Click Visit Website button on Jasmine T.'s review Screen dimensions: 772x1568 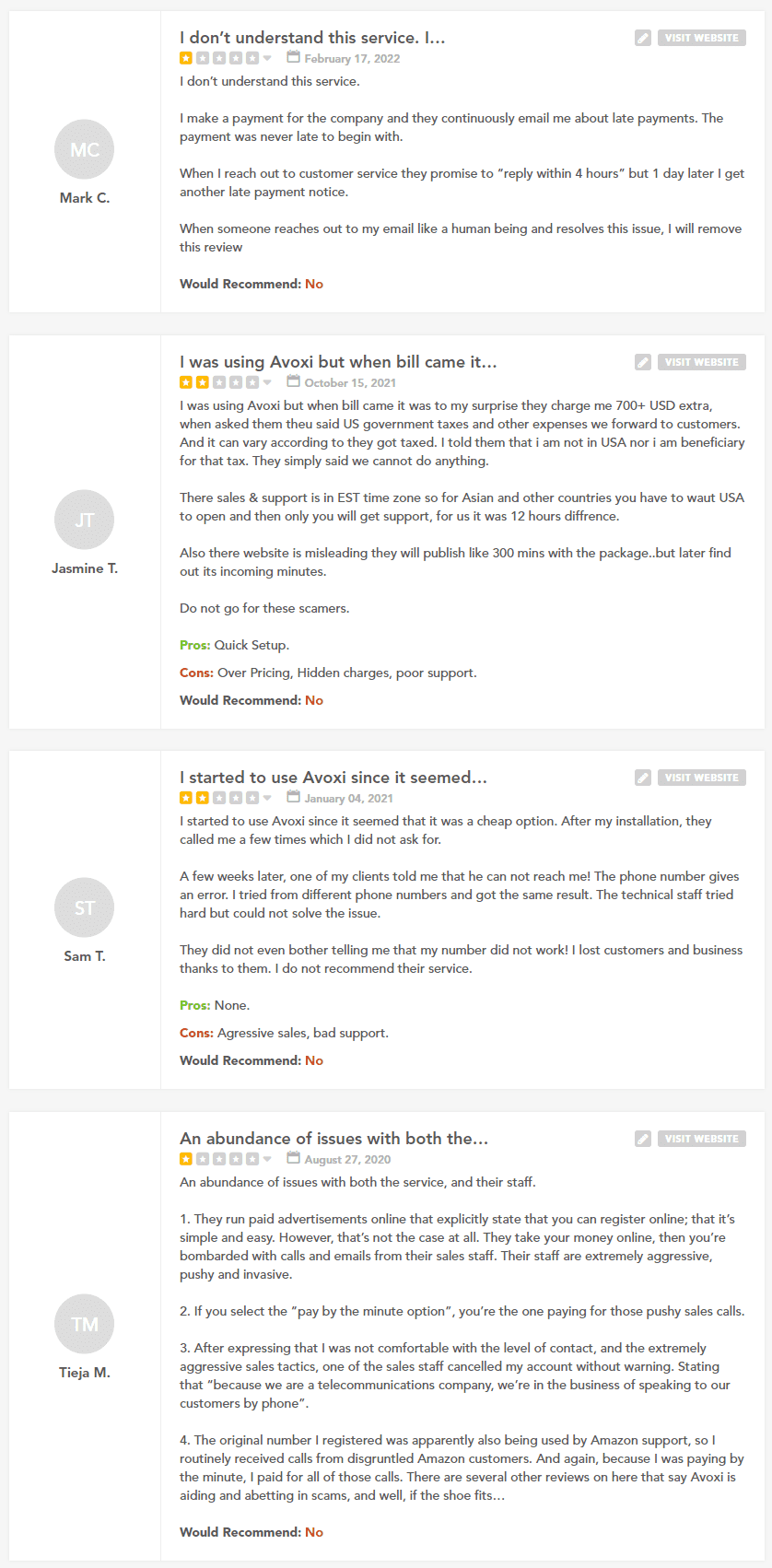(702, 362)
